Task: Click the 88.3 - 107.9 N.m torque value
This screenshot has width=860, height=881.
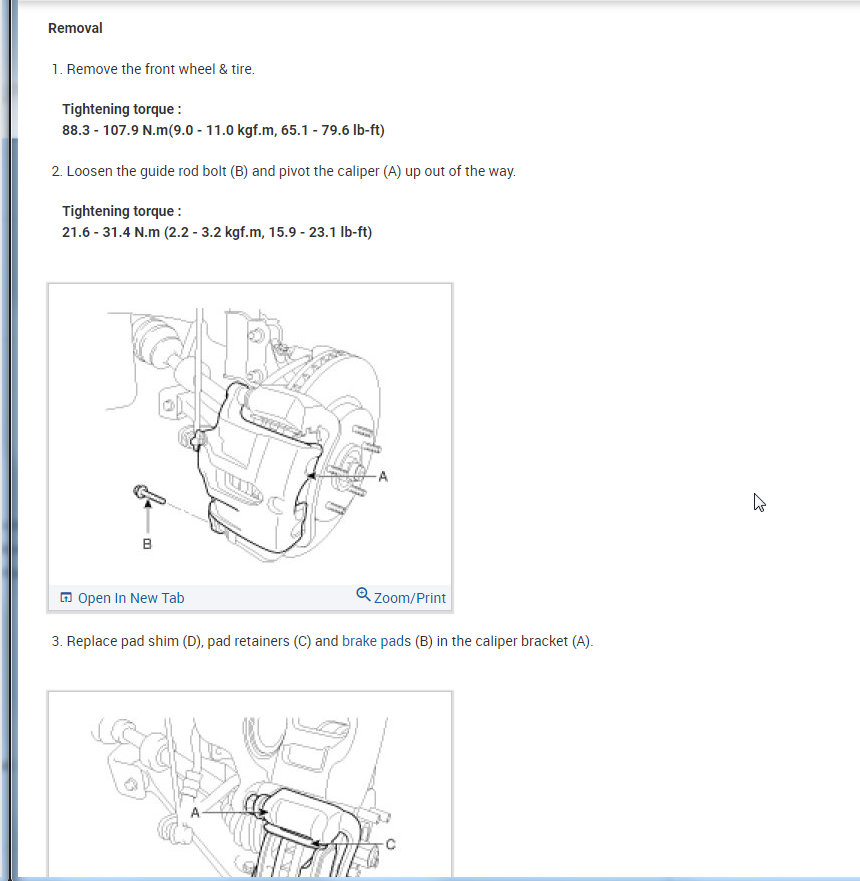Action: (223, 130)
